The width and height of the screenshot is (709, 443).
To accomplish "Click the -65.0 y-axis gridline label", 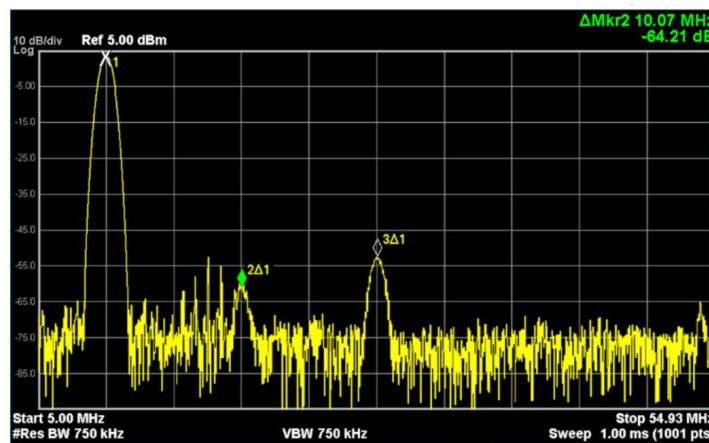I will pos(25,302).
